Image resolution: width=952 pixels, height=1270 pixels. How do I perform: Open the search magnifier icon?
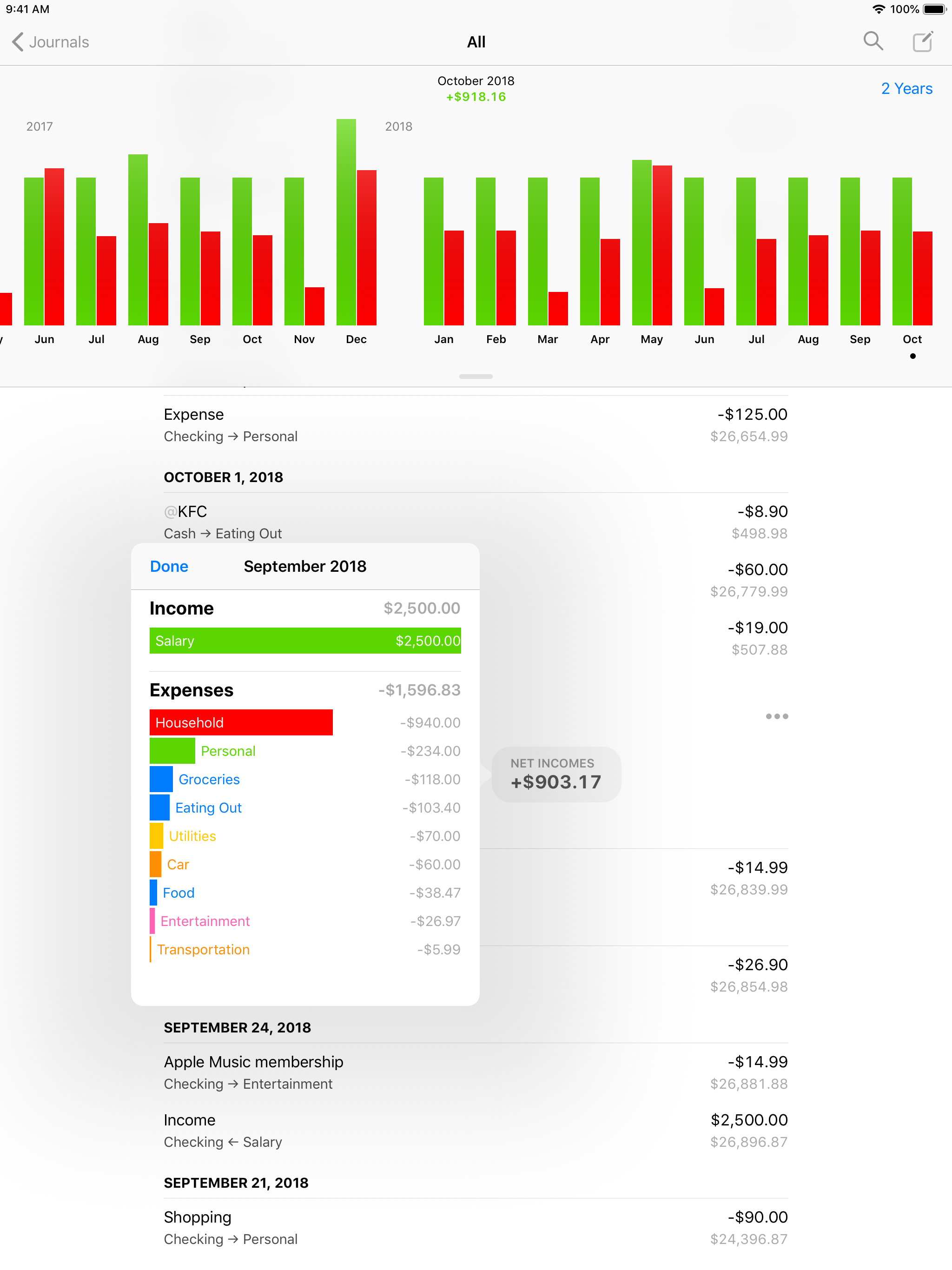click(x=873, y=41)
